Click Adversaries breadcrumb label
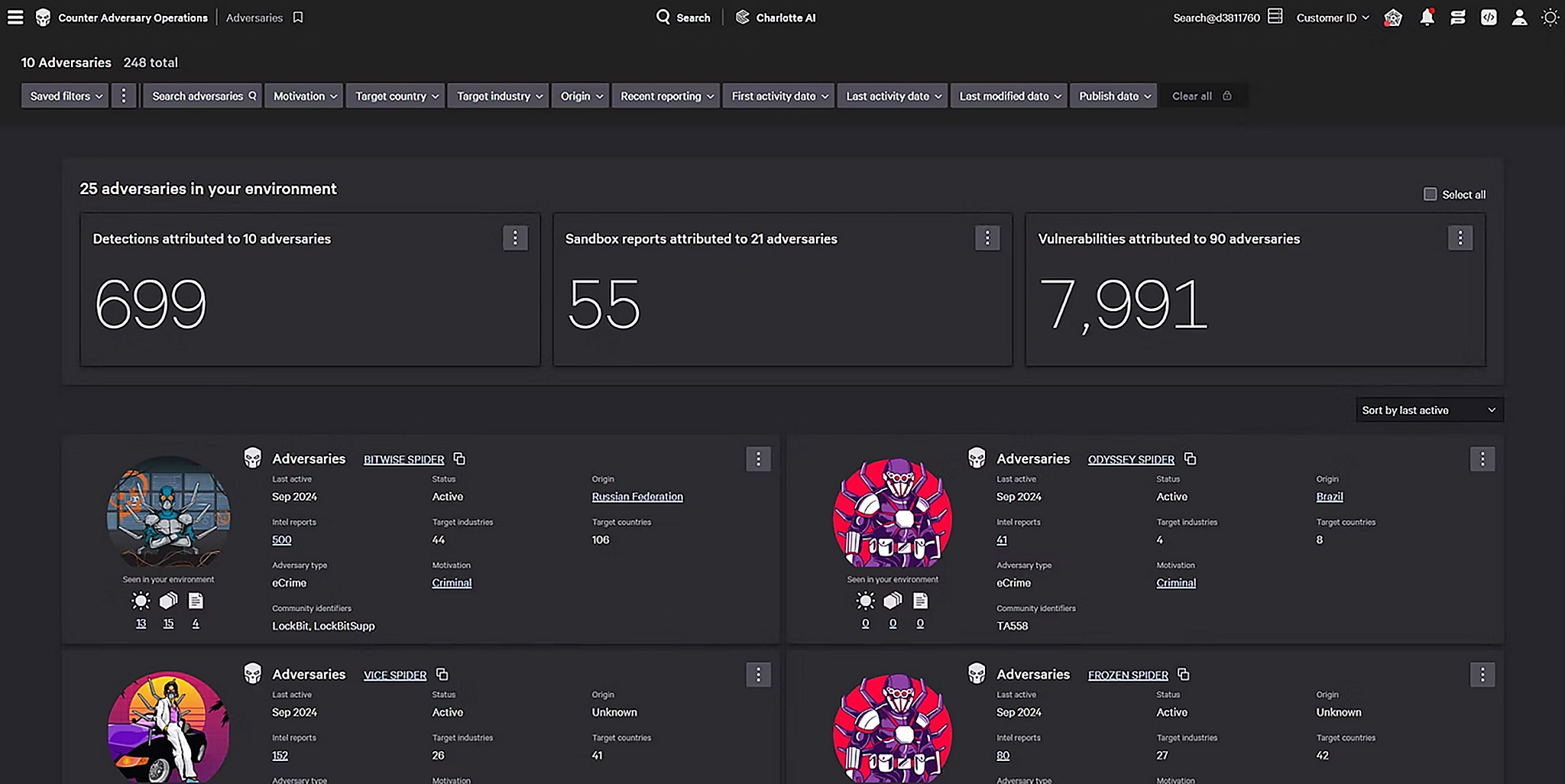The width and height of the screenshot is (1565, 784). (x=254, y=18)
